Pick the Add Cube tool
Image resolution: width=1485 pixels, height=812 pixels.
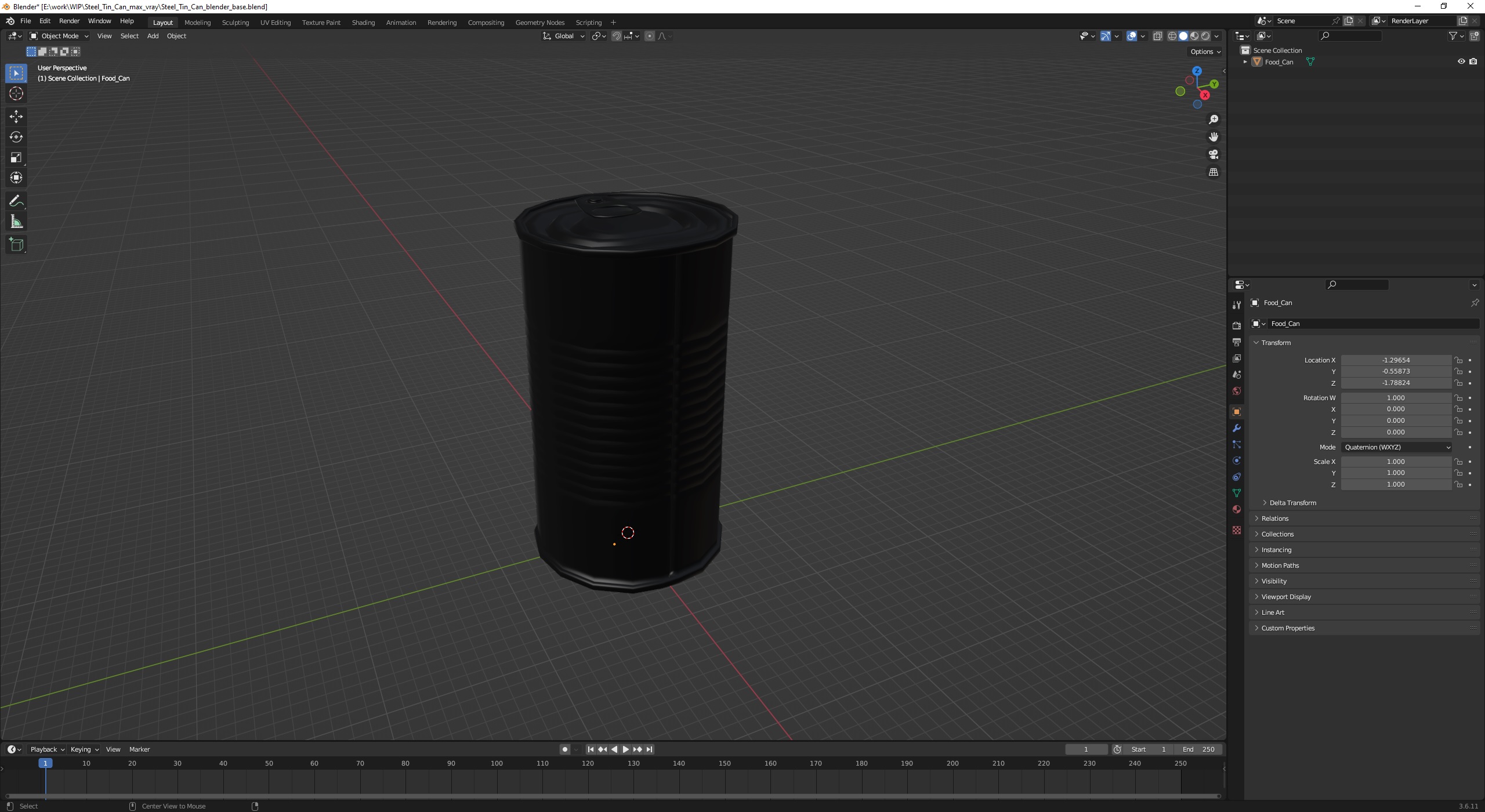tap(16, 245)
